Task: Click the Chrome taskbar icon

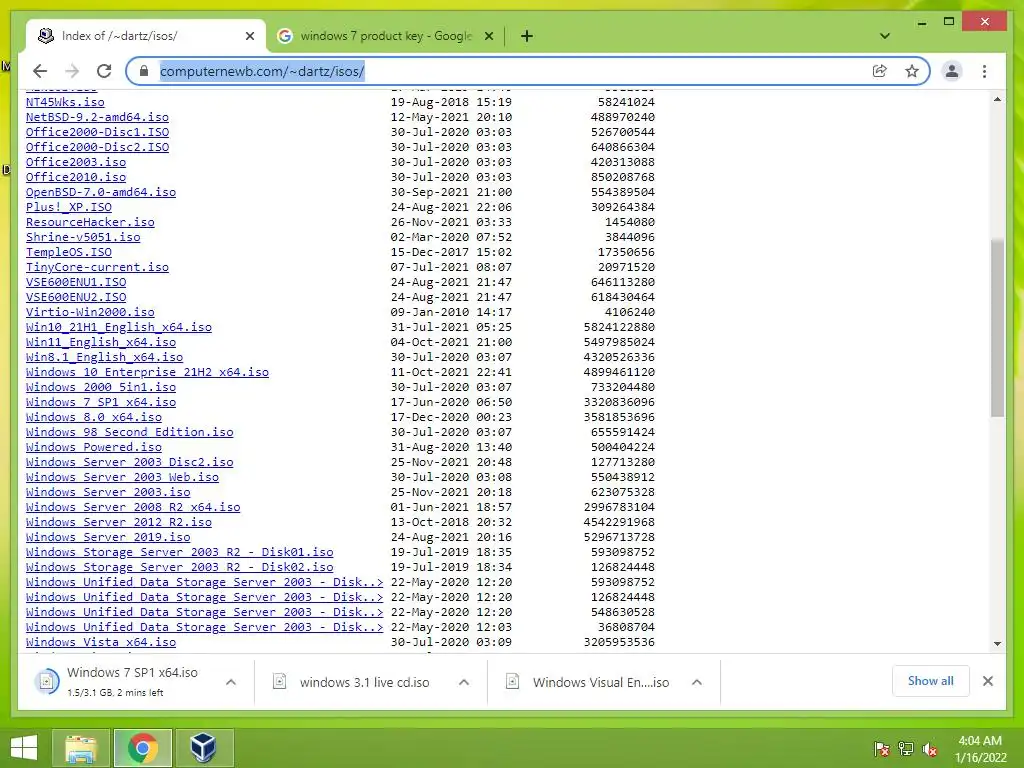Action: 142,748
